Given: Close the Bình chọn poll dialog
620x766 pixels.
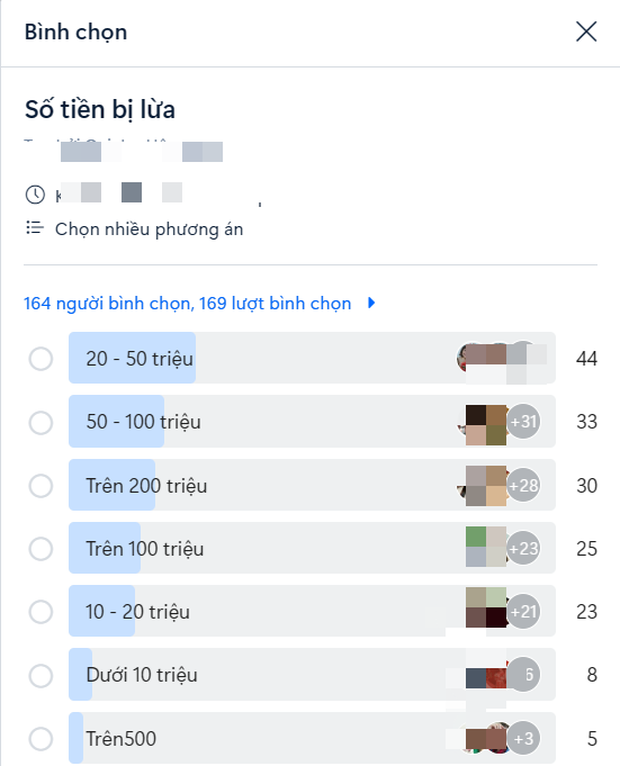Looking at the screenshot, I should [586, 32].
